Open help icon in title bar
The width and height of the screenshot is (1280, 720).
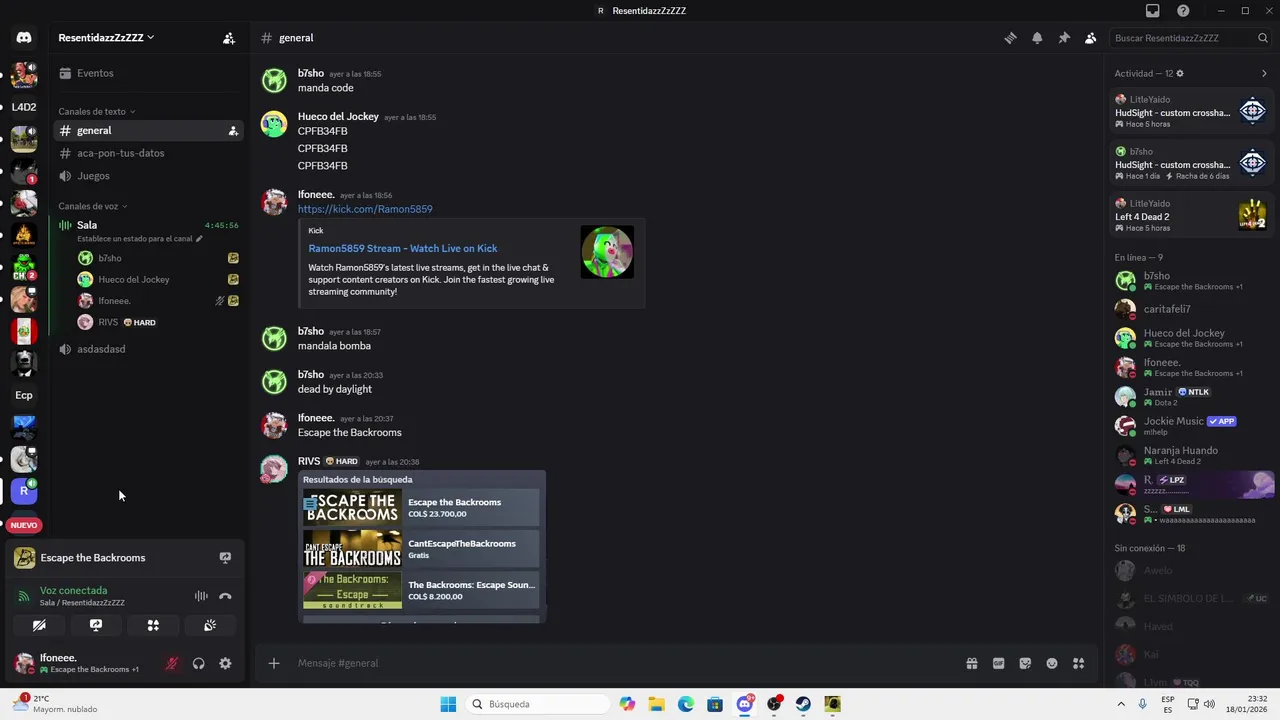click(x=1184, y=11)
